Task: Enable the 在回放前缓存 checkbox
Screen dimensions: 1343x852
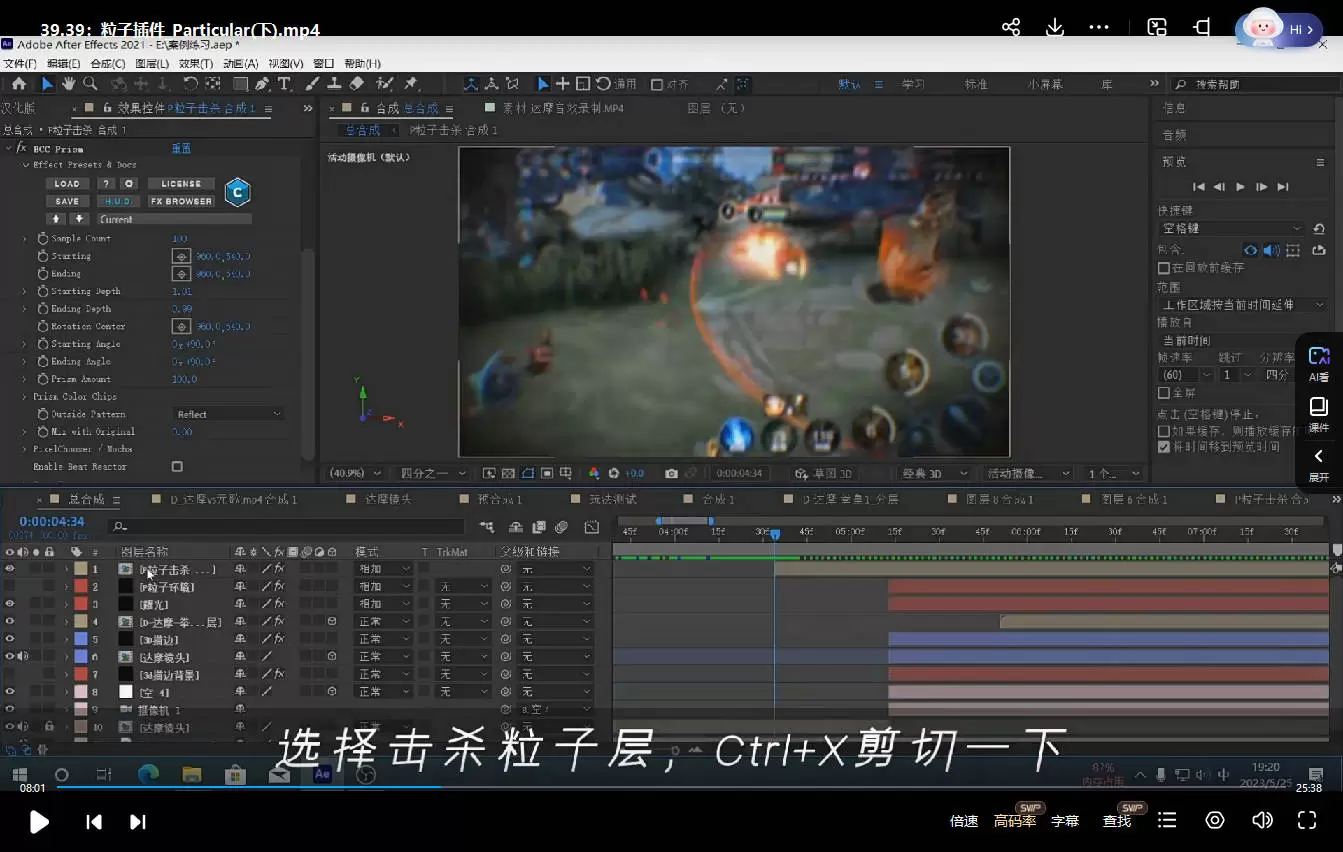Action: pos(1164,268)
